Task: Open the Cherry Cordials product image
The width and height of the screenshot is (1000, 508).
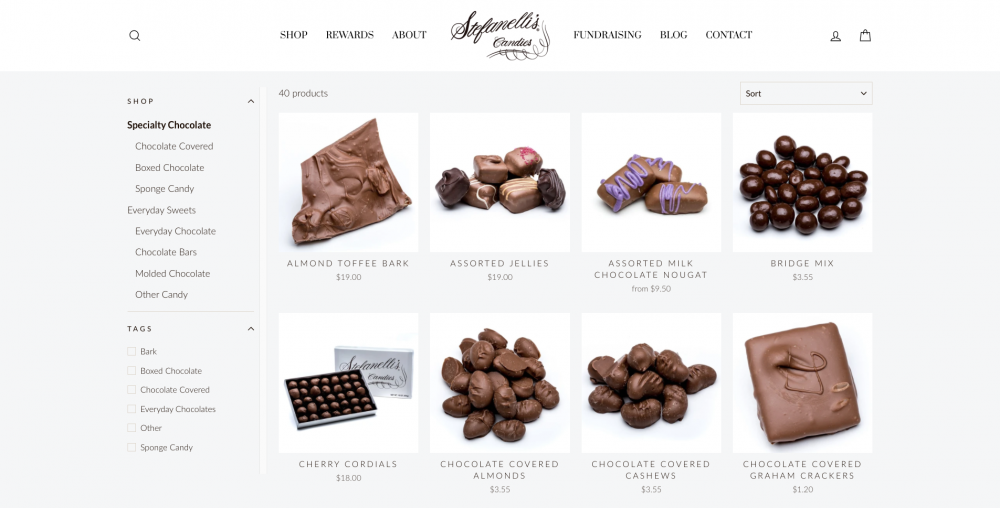Action: click(x=348, y=382)
